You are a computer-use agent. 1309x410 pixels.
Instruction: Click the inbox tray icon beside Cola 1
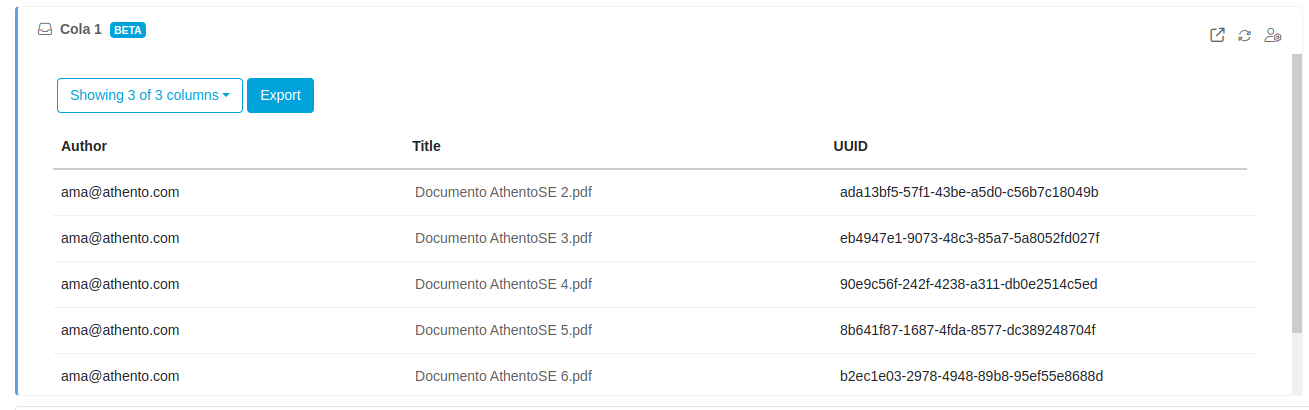[45, 30]
